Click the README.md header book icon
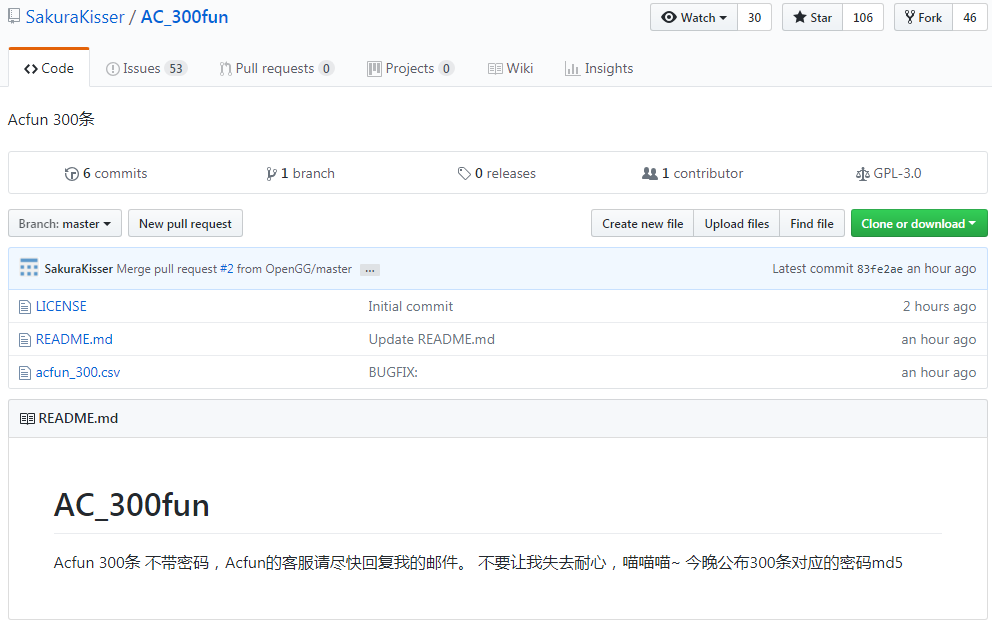This screenshot has height=623, width=992. (27, 419)
